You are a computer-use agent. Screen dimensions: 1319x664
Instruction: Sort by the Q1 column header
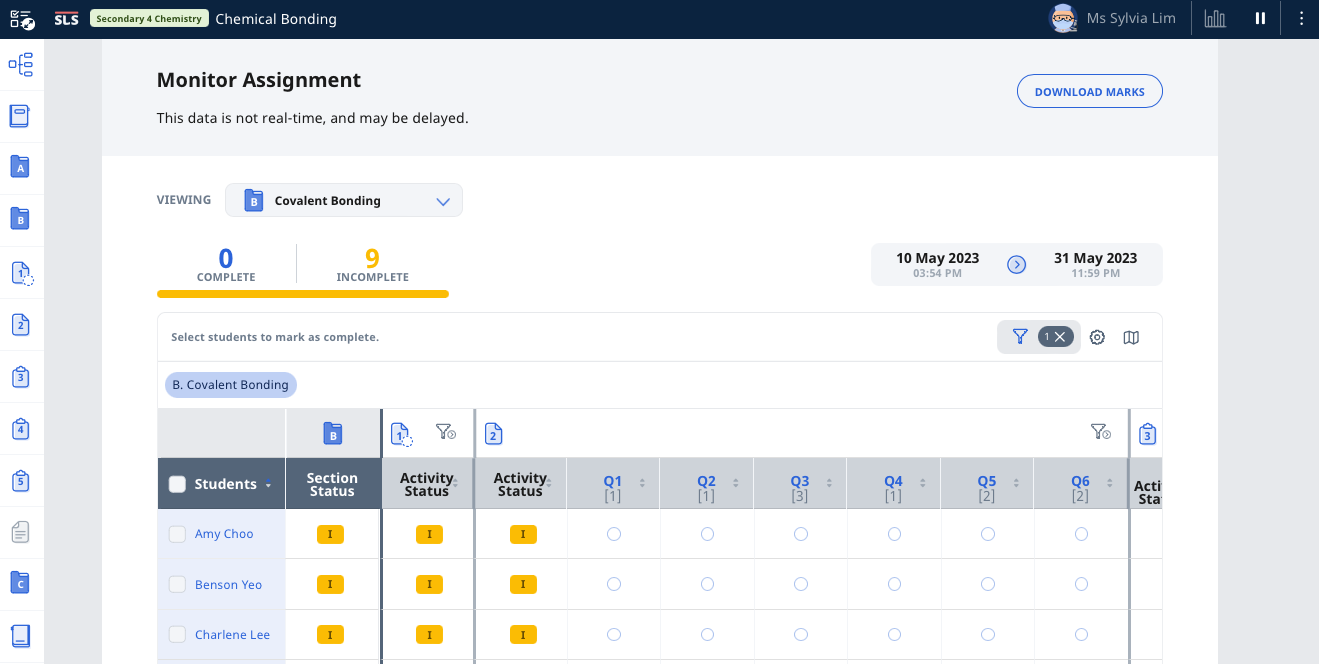click(x=613, y=482)
